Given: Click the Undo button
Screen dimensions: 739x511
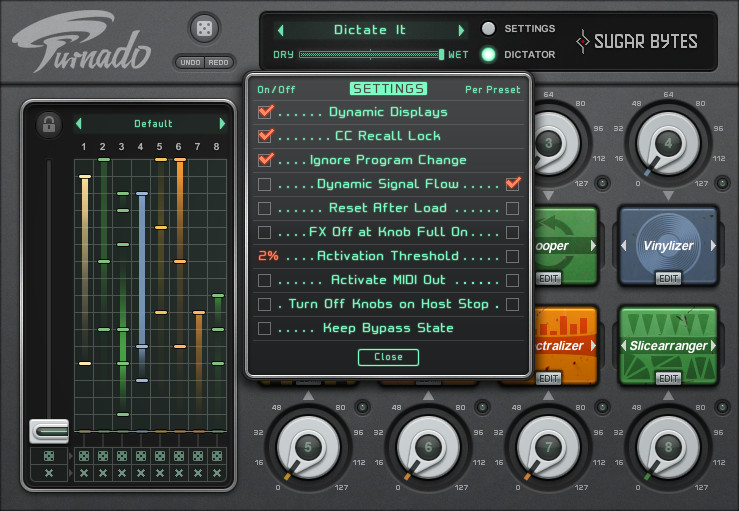Looking at the screenshot, I should tap(190, 63).
